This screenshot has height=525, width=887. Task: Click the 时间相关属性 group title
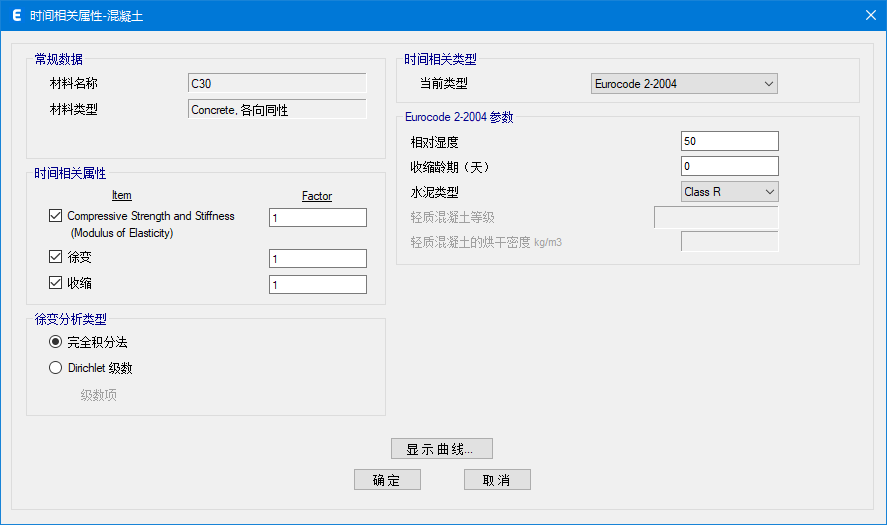click(x=70, y=173)
